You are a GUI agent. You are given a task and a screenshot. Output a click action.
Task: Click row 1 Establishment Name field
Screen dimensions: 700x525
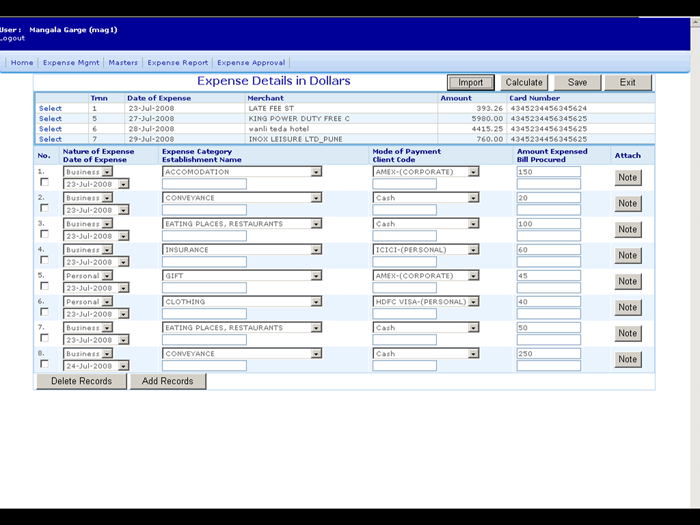[x=204, y=184]
